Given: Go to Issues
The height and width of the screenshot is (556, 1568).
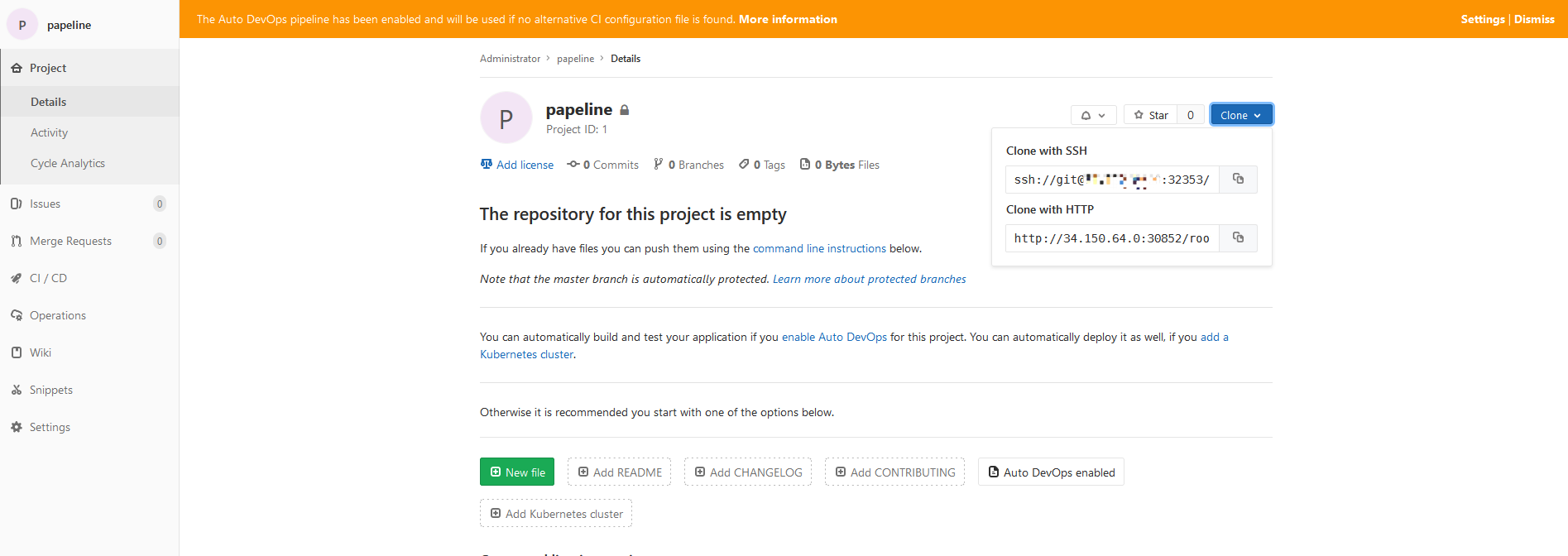Looking at the screenshot, I should (89, 204).
